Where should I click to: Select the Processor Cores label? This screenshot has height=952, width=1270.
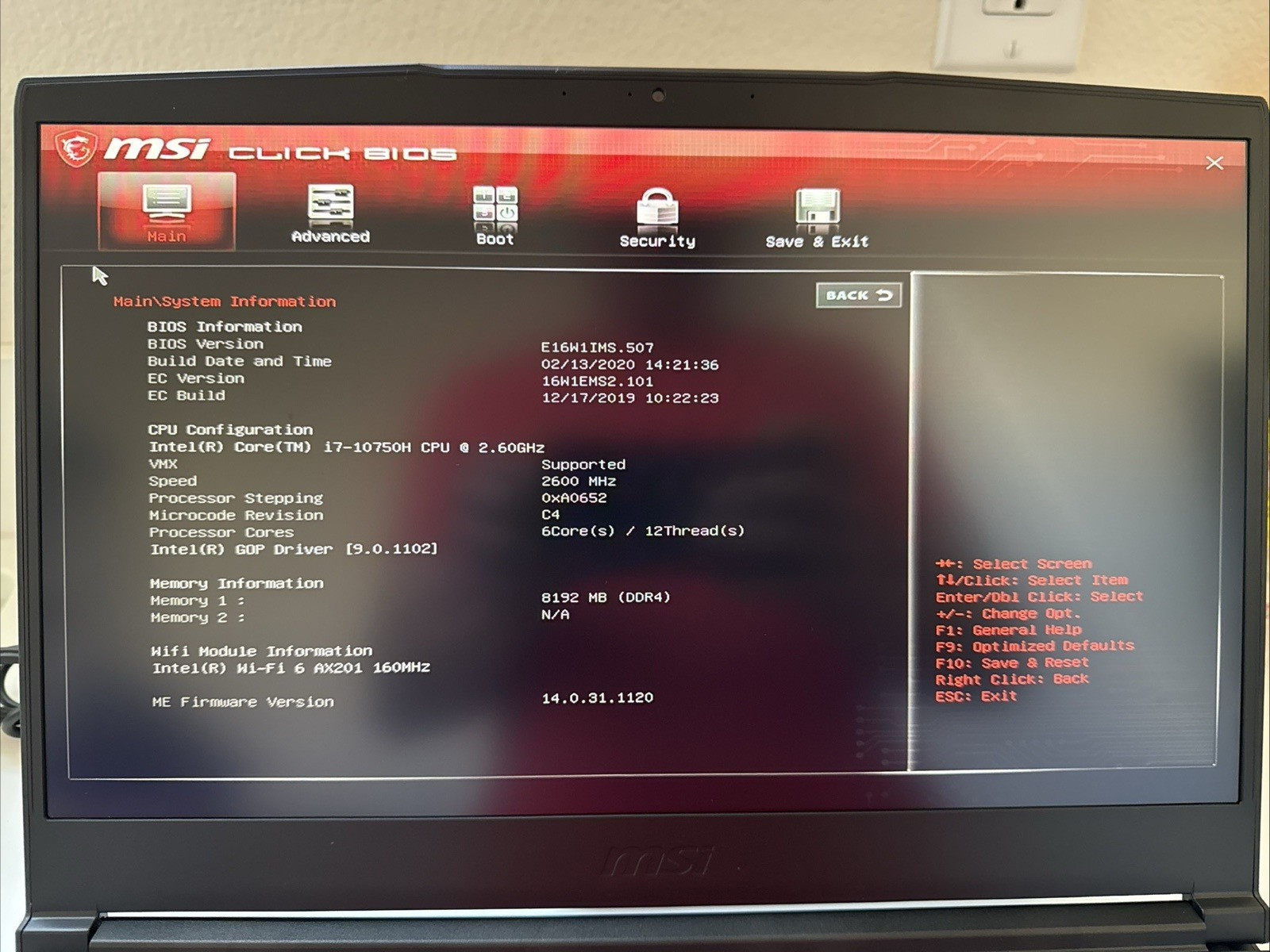click(x=221, y=532)
